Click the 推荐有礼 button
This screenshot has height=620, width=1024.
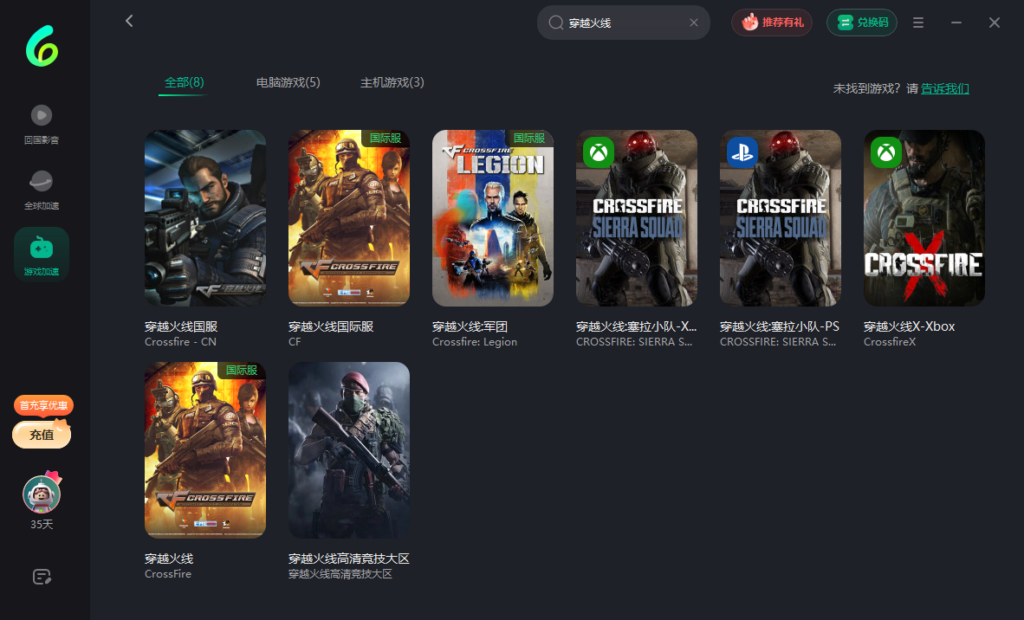772,22
